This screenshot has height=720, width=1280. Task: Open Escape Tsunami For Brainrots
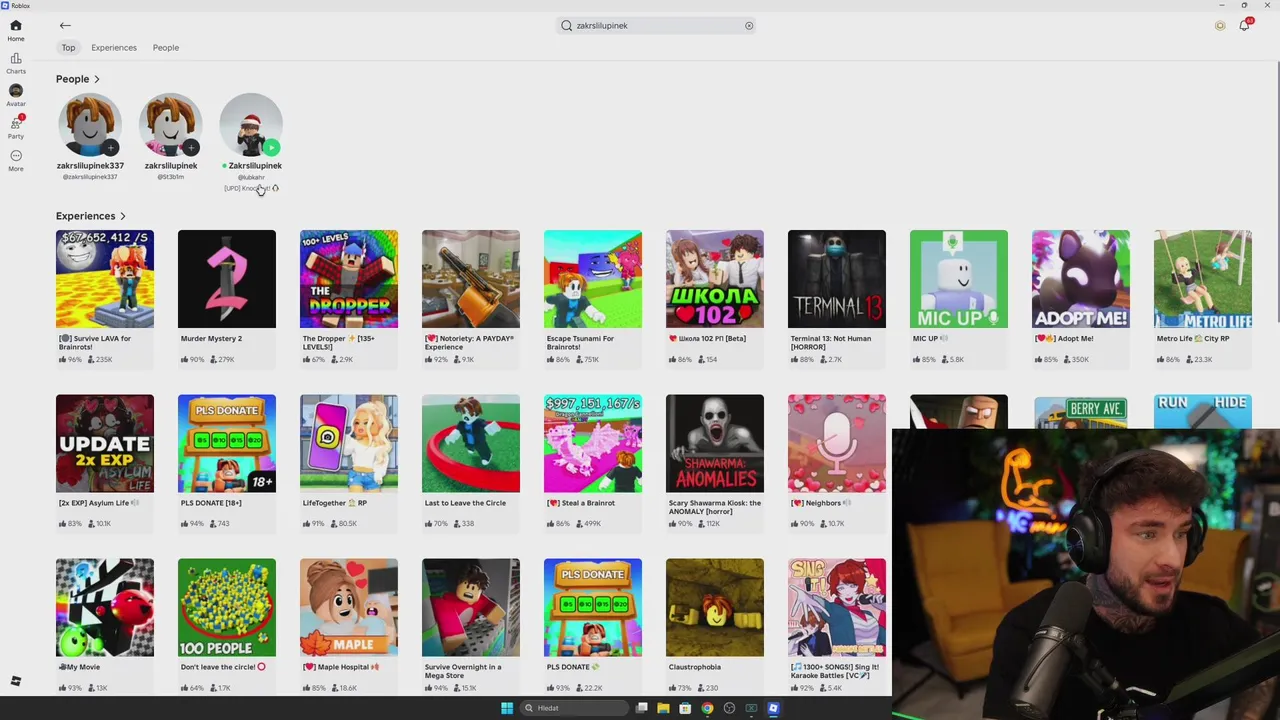click(593, 279)
